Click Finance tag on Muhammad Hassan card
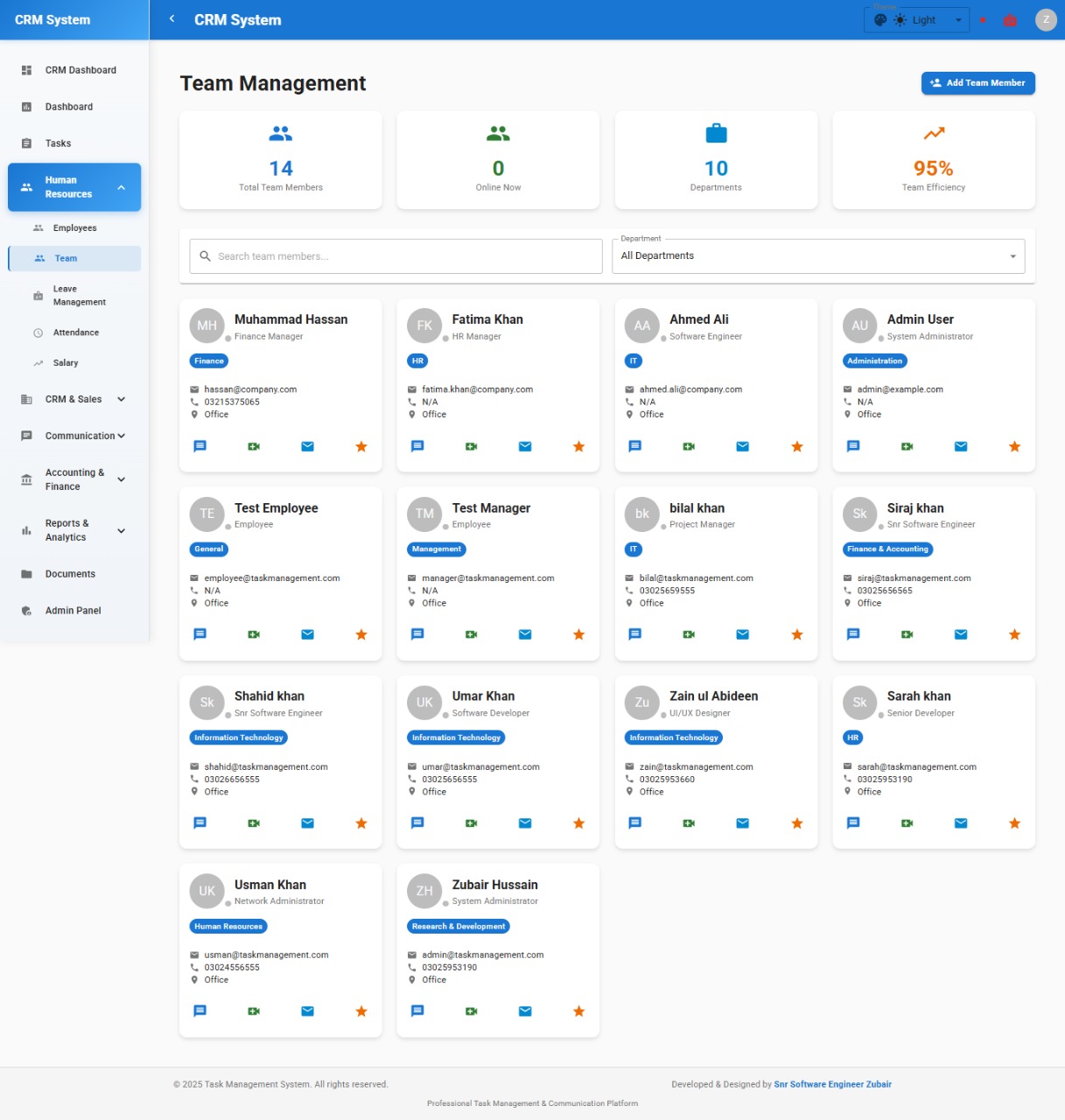The width and height of the screenshot is (1065, 1120). [x=209, y=360]
